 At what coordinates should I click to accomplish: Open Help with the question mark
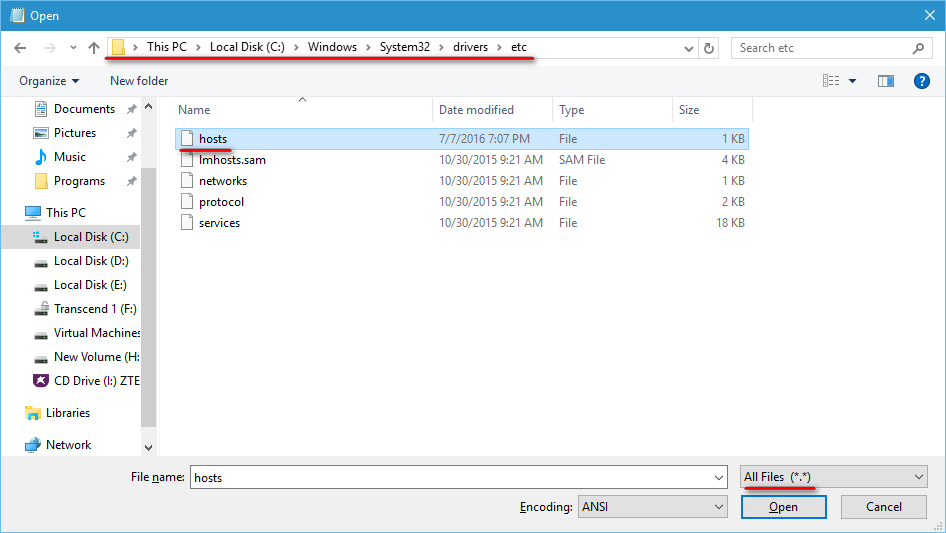pos(921,81)
